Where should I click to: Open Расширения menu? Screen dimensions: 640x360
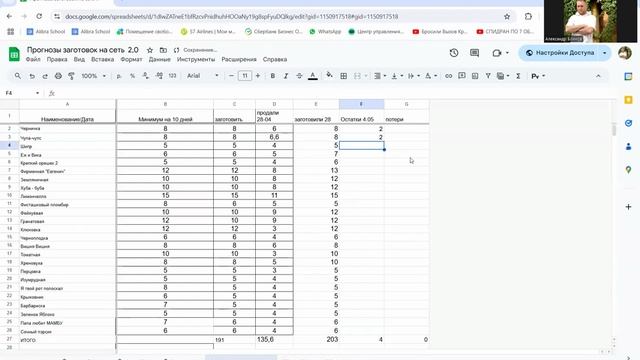[239, 60]
